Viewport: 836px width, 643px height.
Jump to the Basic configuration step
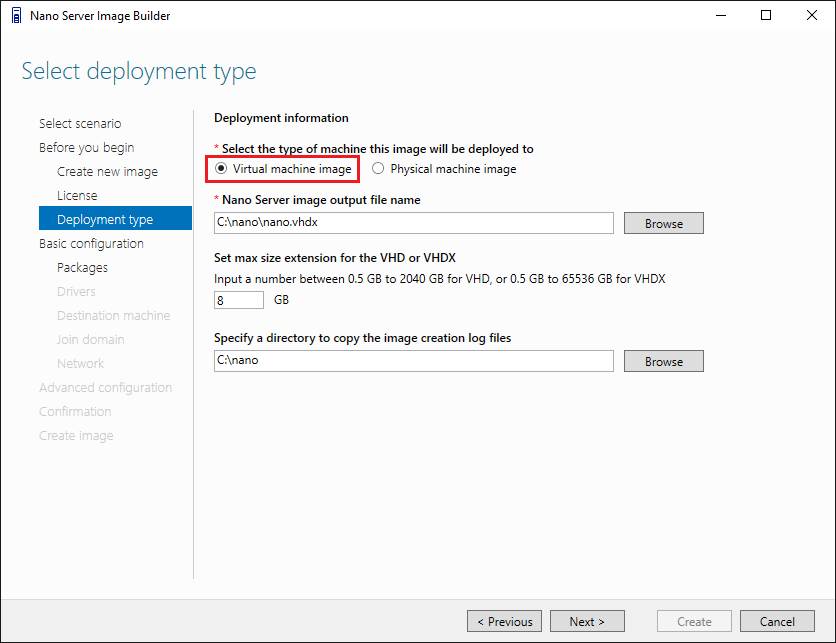click(x=91, y=244)
